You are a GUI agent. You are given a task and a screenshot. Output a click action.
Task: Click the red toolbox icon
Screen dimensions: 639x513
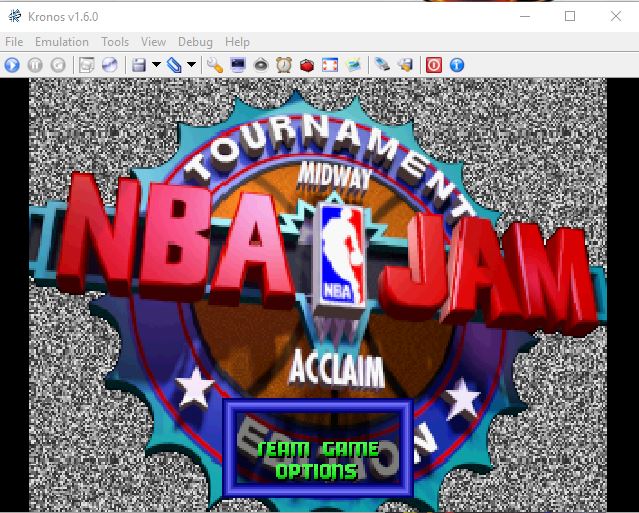point(307,65)
